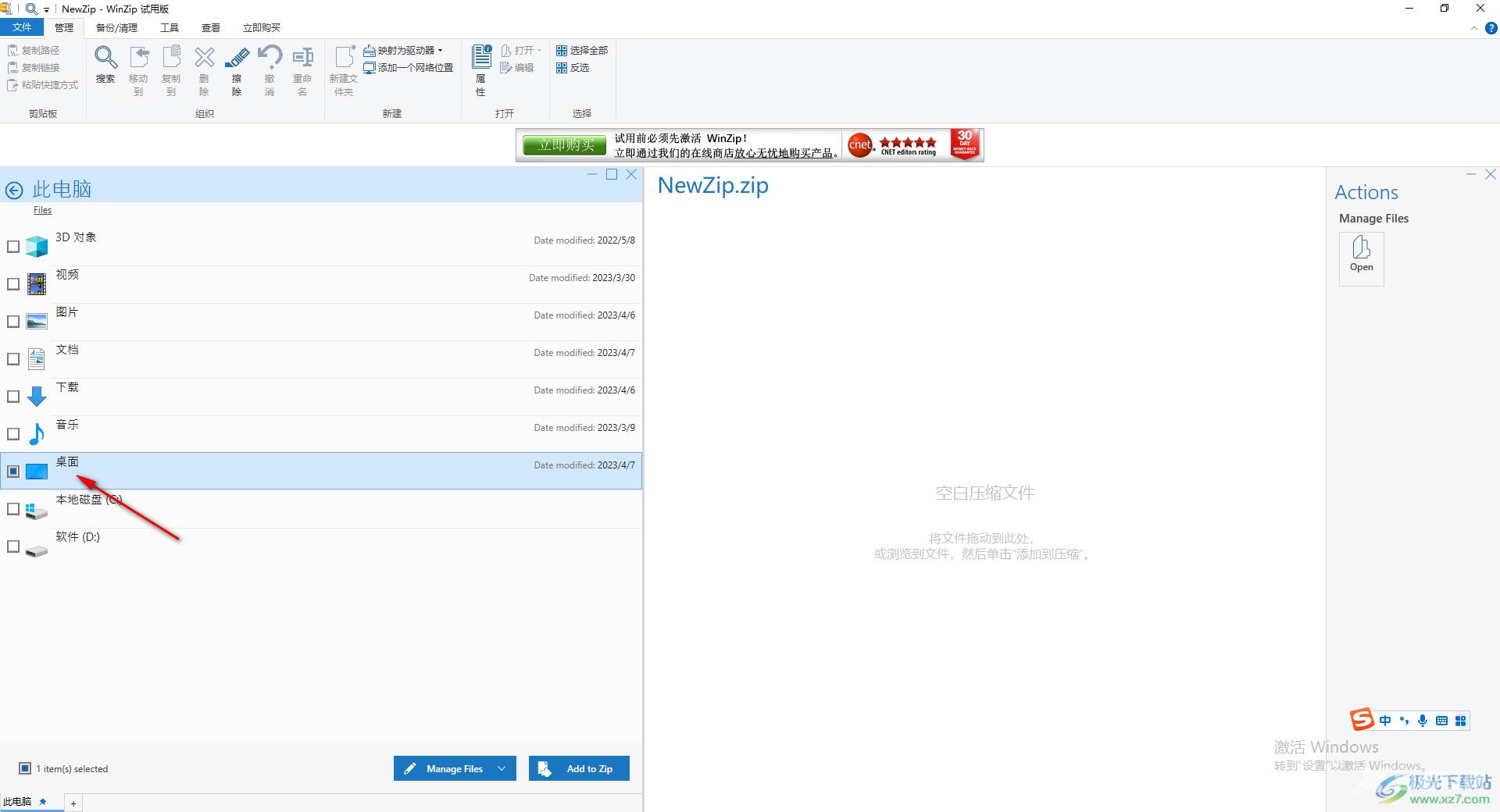Click 粘贴快捷方式 paste shortcut
1500x812 pixels.
[x=43, y=85]
